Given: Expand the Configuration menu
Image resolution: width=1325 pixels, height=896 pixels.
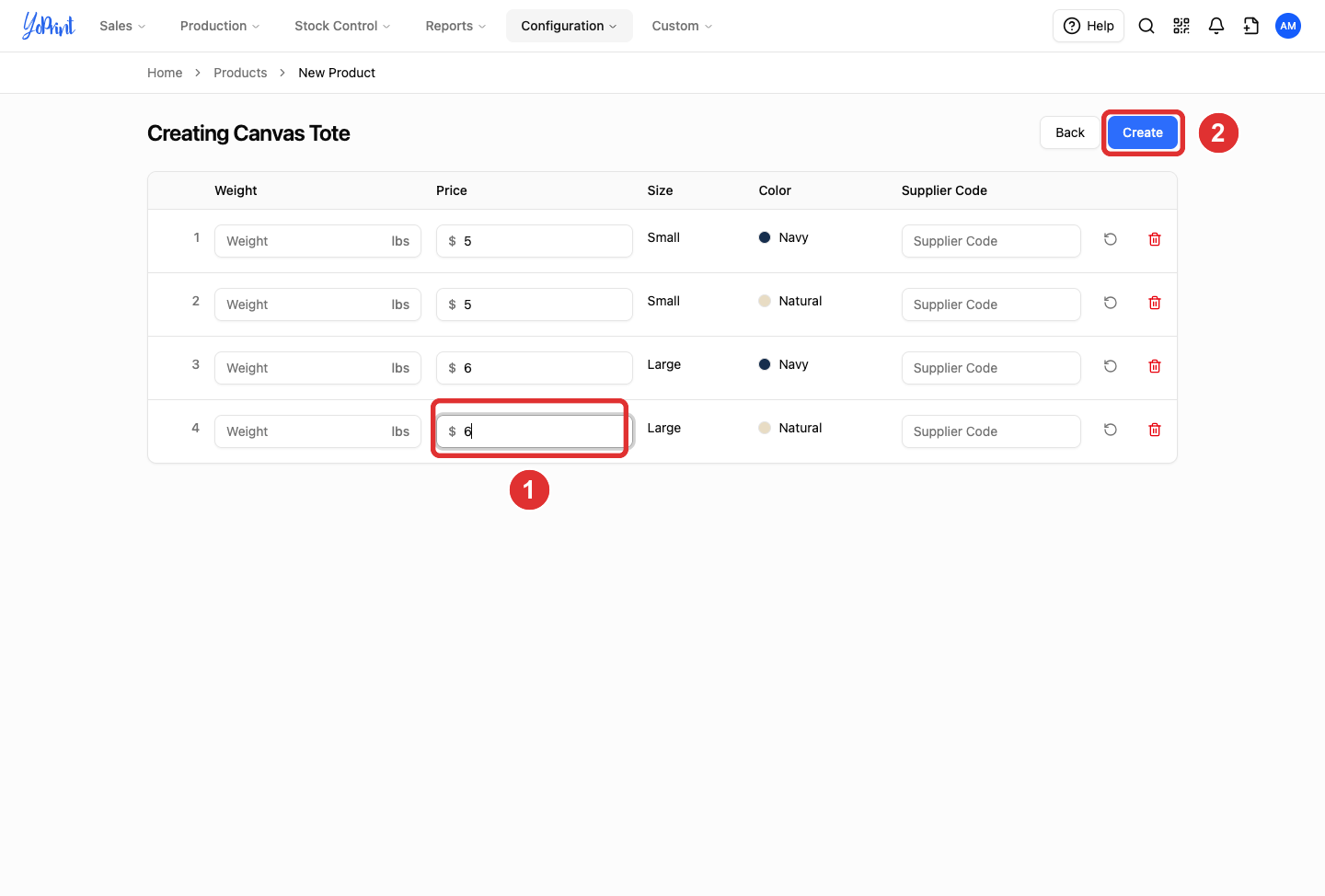Looking at the screenshot, I should [570, 26].
